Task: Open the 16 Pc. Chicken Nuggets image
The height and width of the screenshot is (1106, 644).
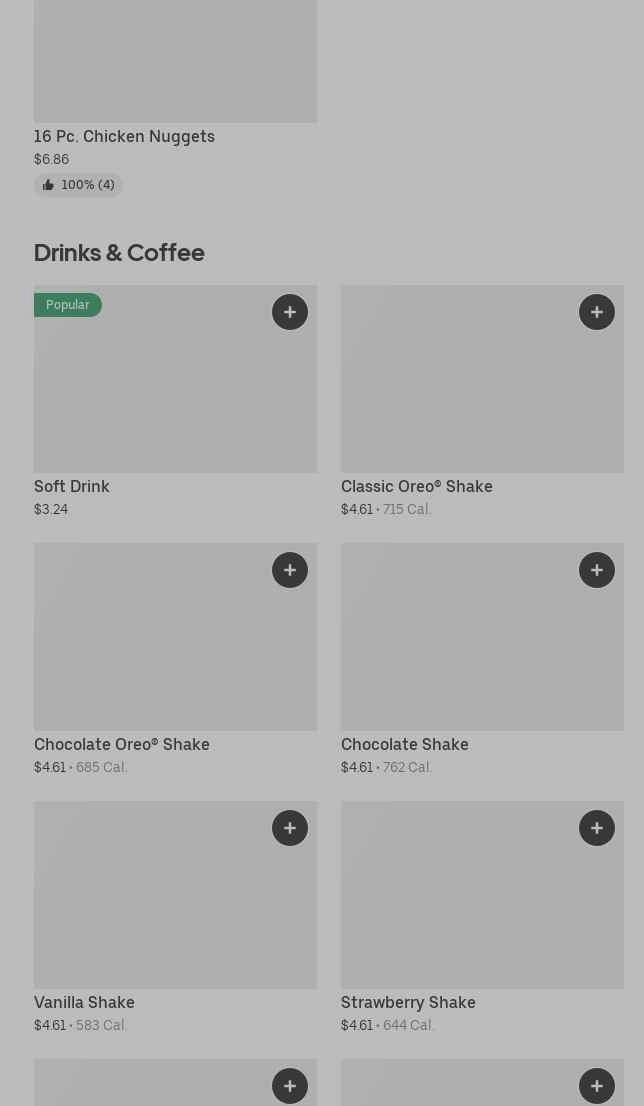Action: pyautogui.click(x=175, y=60)
